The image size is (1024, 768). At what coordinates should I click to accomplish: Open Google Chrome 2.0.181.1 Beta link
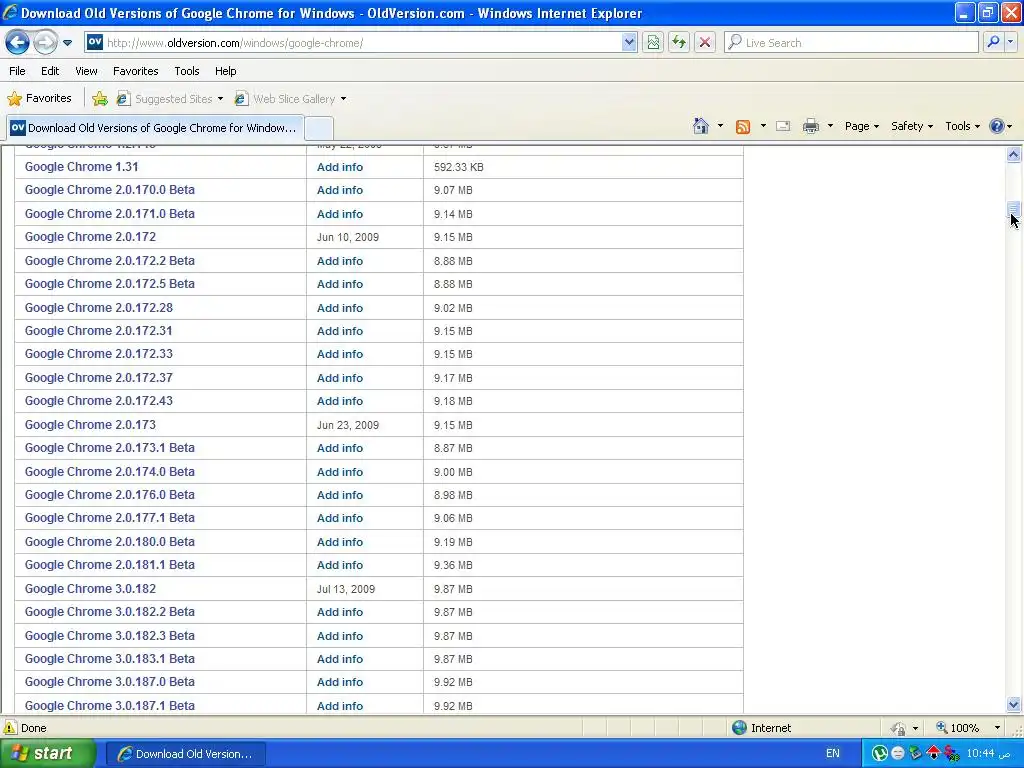pos(110,565)
